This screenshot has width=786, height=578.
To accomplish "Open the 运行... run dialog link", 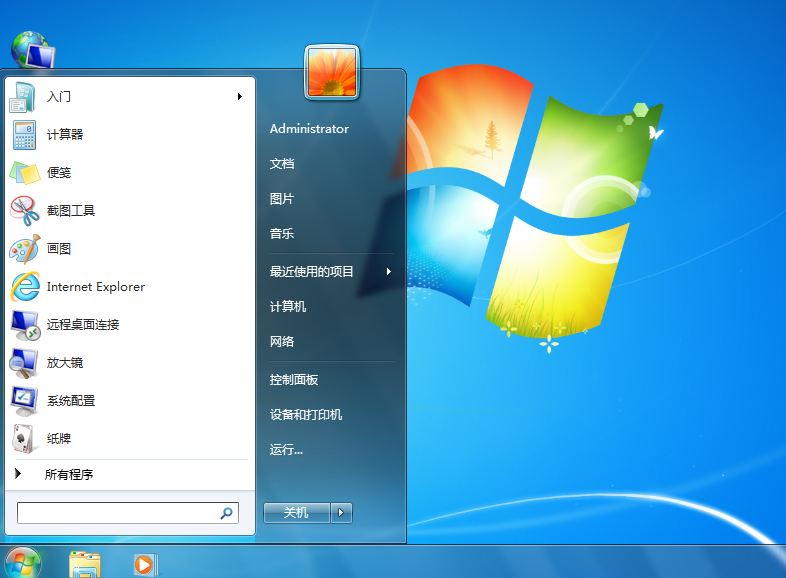I will coord(286,450).
